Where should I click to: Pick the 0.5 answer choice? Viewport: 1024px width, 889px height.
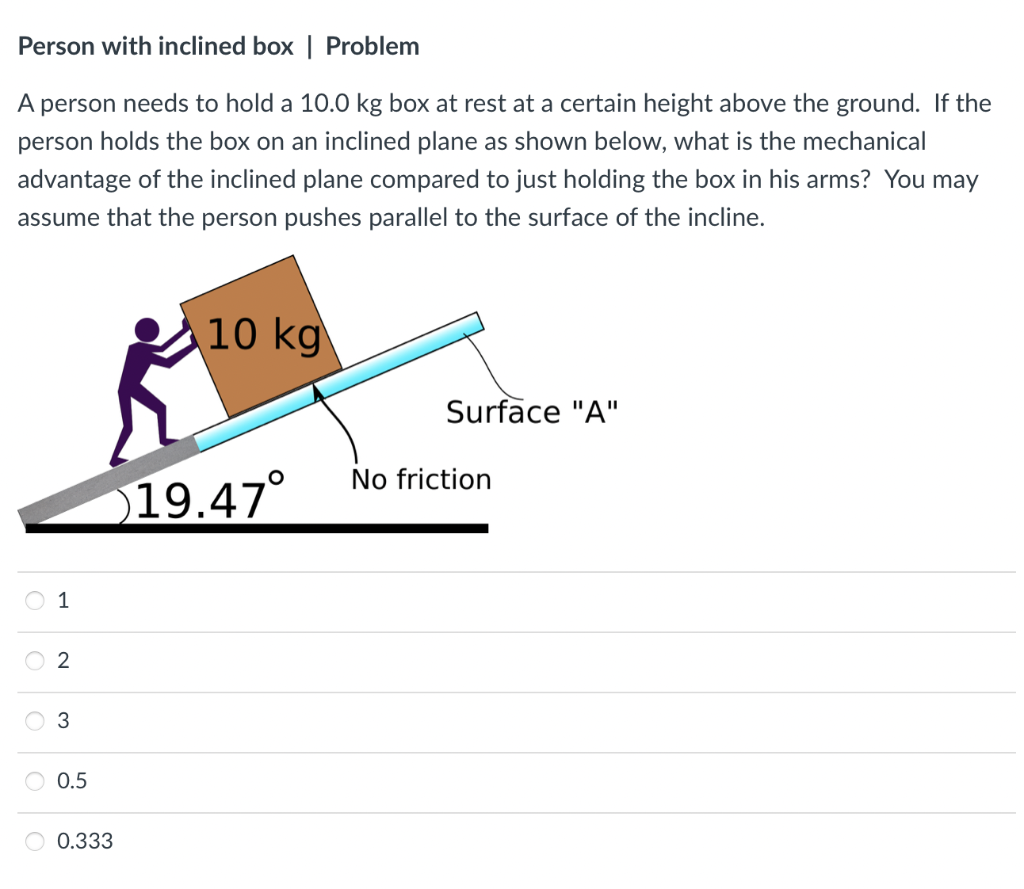[70, 781]
